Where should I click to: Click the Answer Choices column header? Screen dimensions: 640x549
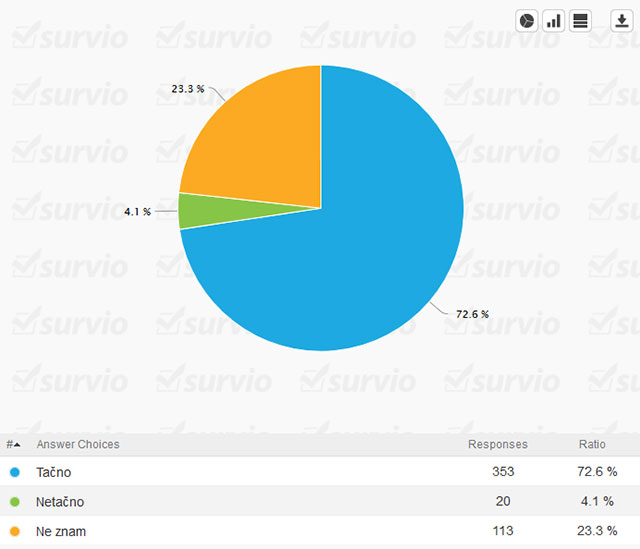(78, 444)
